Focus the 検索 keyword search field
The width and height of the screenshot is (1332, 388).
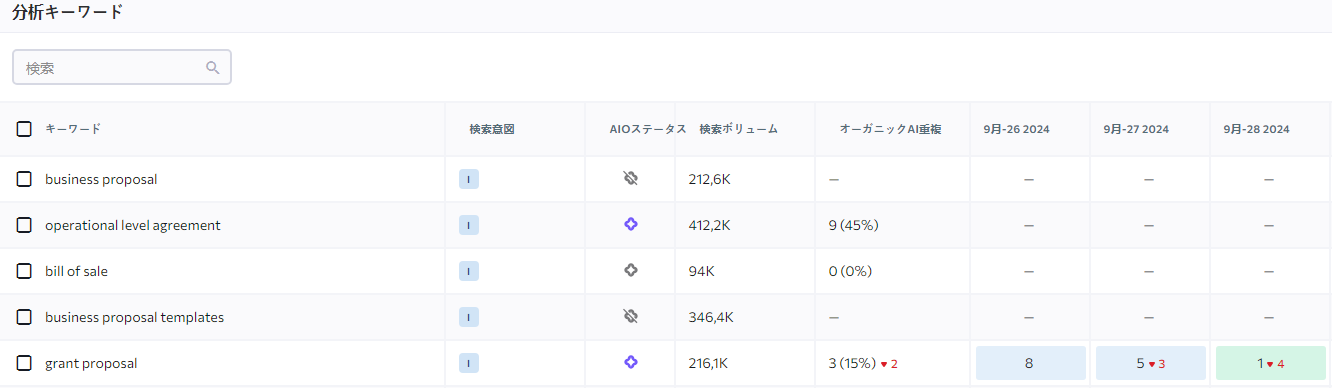(122, 68)
